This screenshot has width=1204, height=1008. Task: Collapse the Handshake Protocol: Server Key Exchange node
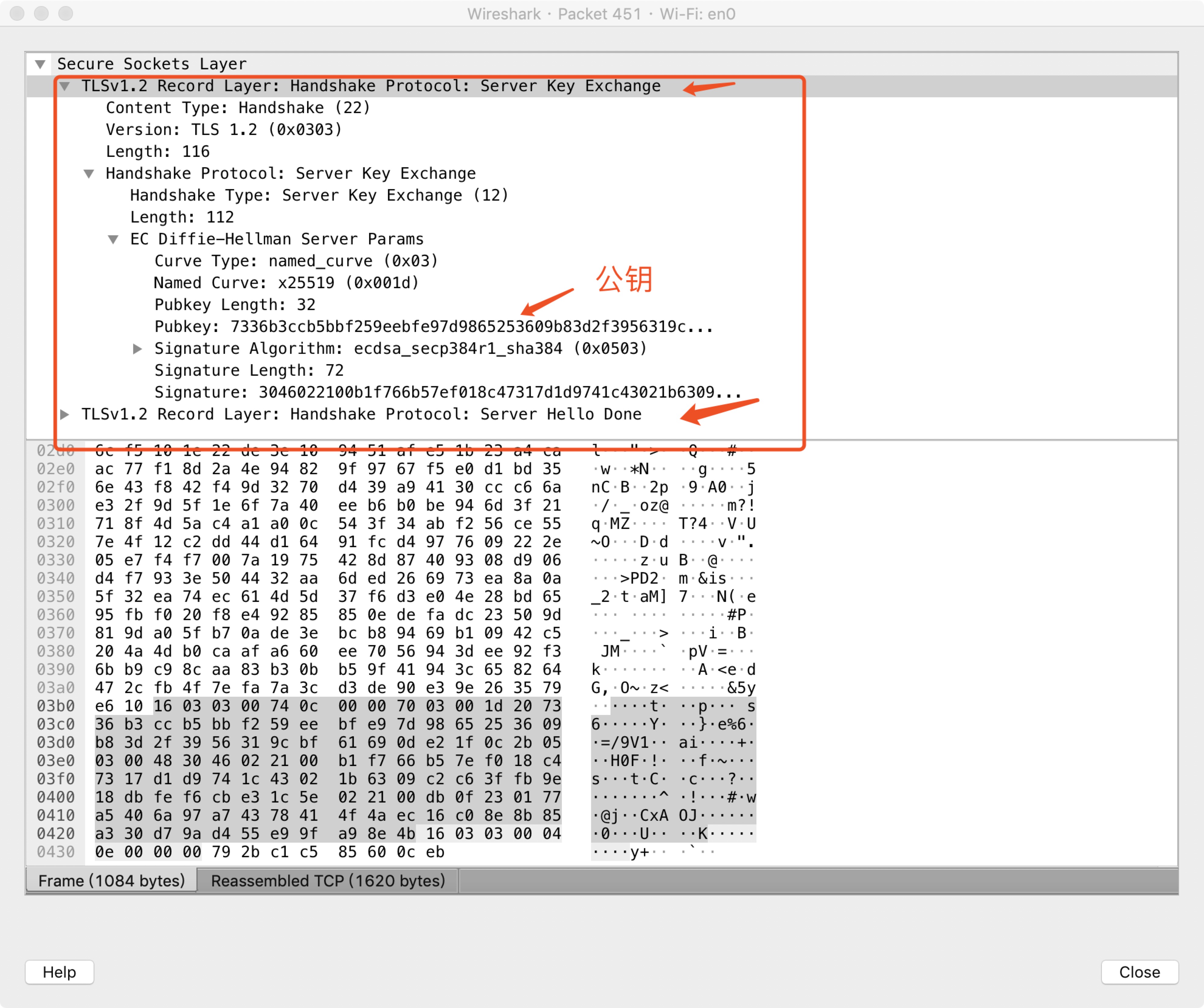(x=89, y=174)
